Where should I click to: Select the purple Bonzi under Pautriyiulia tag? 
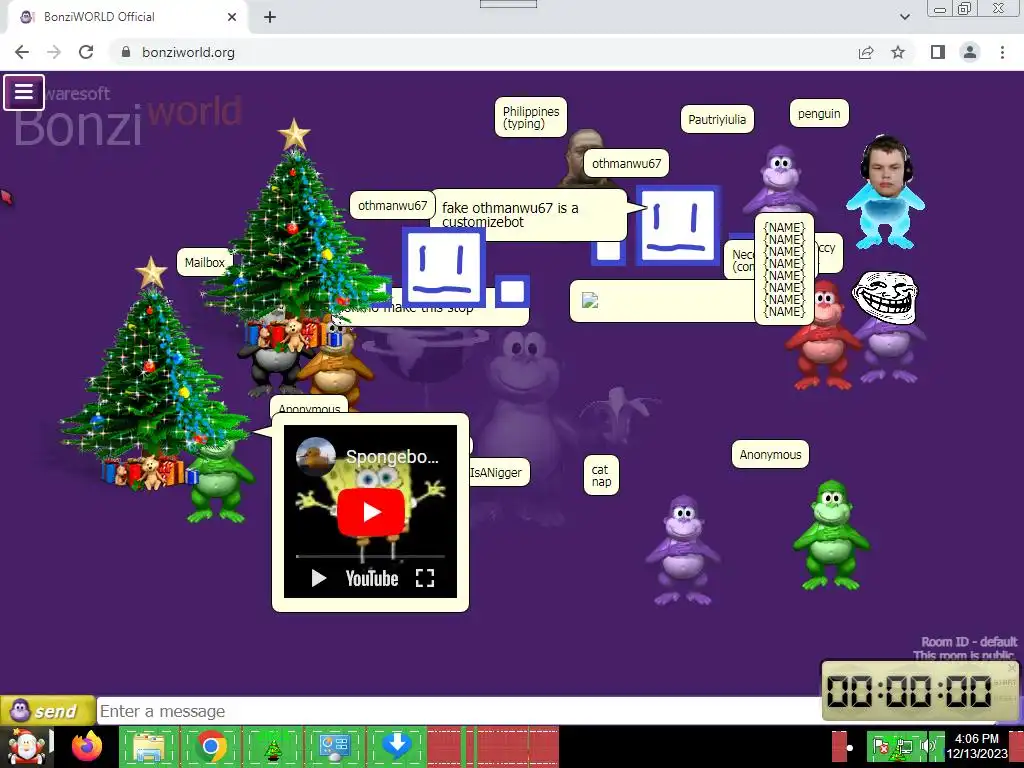pos(779,180)
